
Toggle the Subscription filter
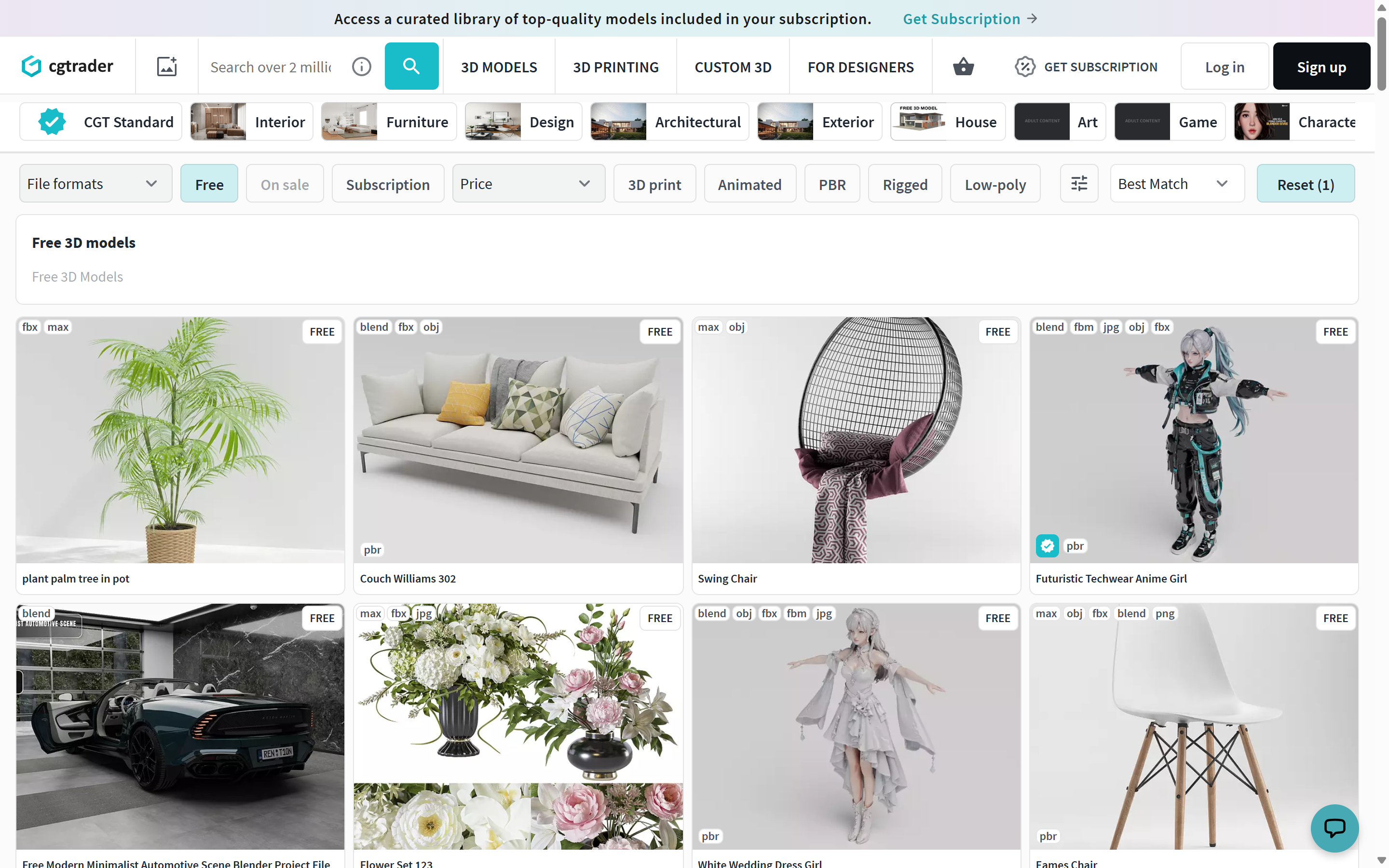coord(388,184)
